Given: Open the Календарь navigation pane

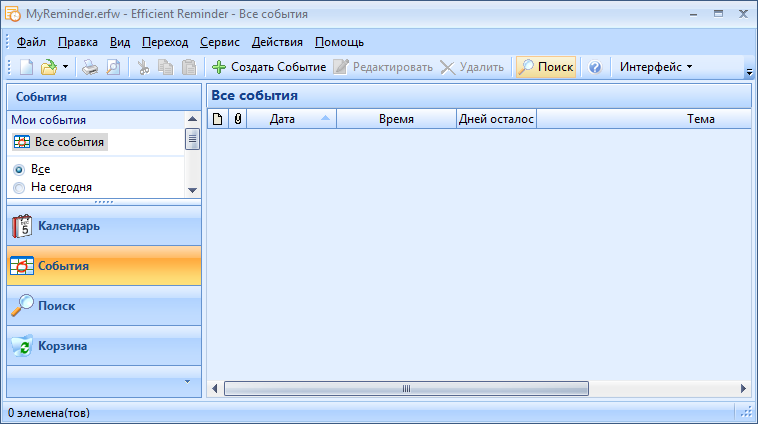Looking at the screenshot, I should (x=104, y=226).
